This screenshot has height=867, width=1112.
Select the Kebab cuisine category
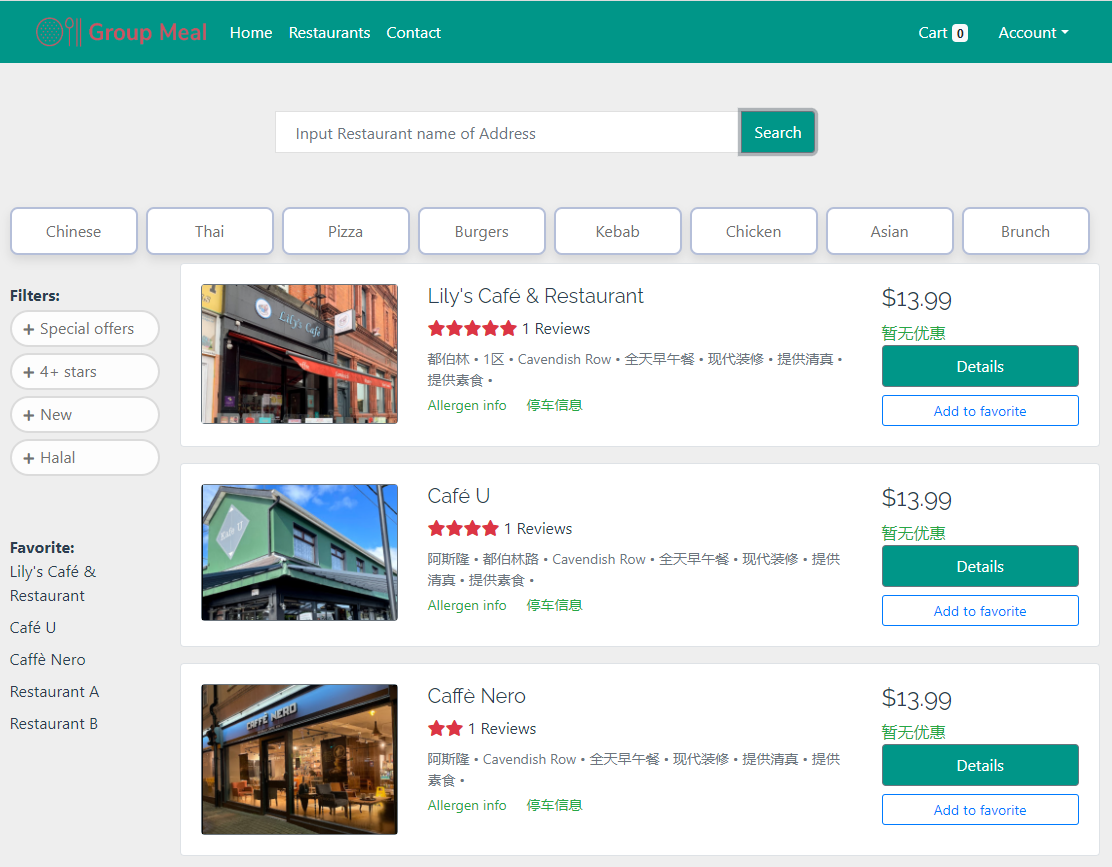(x=618, y=231)
